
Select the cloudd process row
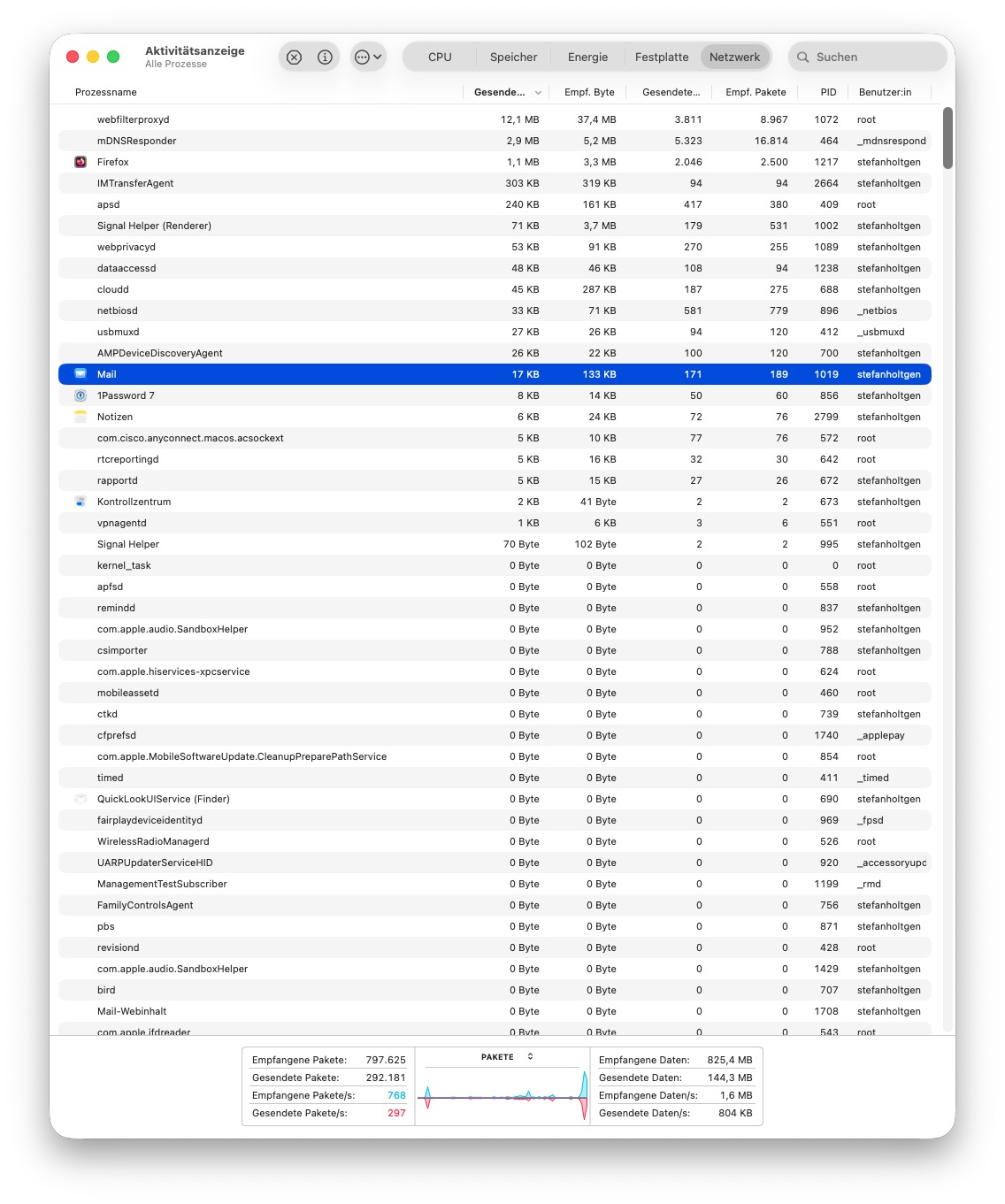click(495, 289)
